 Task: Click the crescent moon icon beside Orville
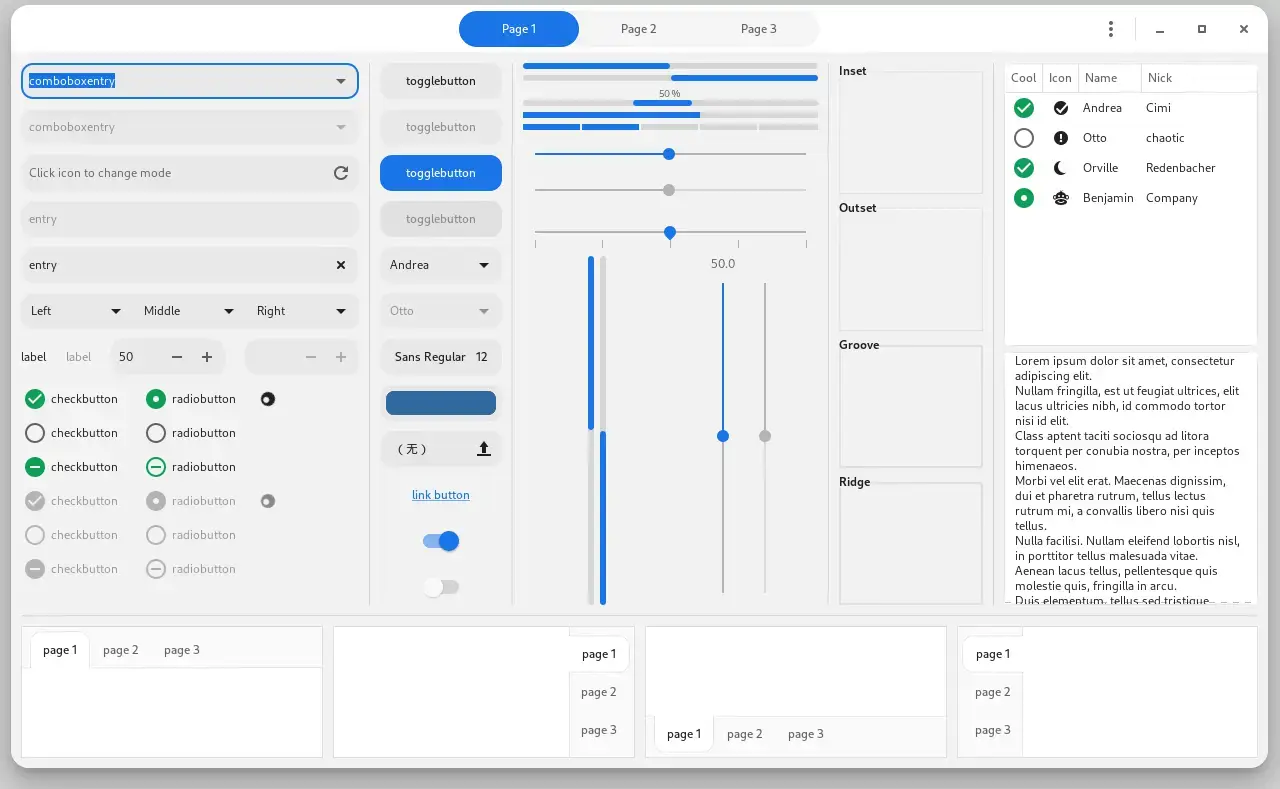coord(1061,168)
